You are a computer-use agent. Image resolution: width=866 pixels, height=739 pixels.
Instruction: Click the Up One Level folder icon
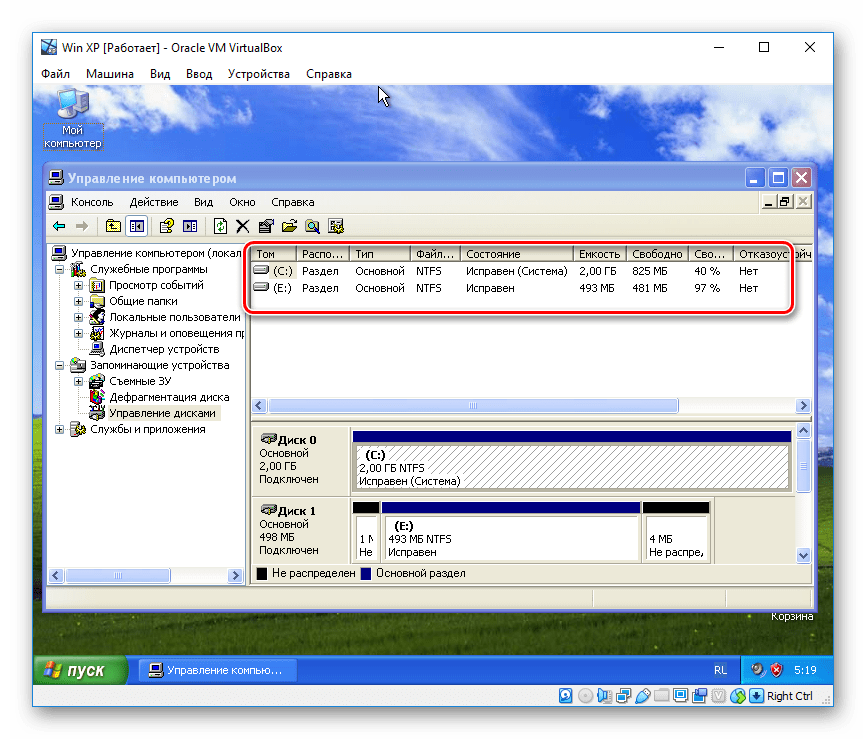113,226
